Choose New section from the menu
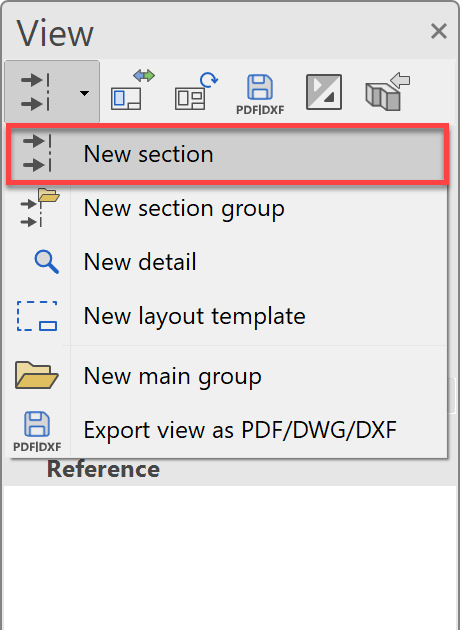 tap(227, 154)
